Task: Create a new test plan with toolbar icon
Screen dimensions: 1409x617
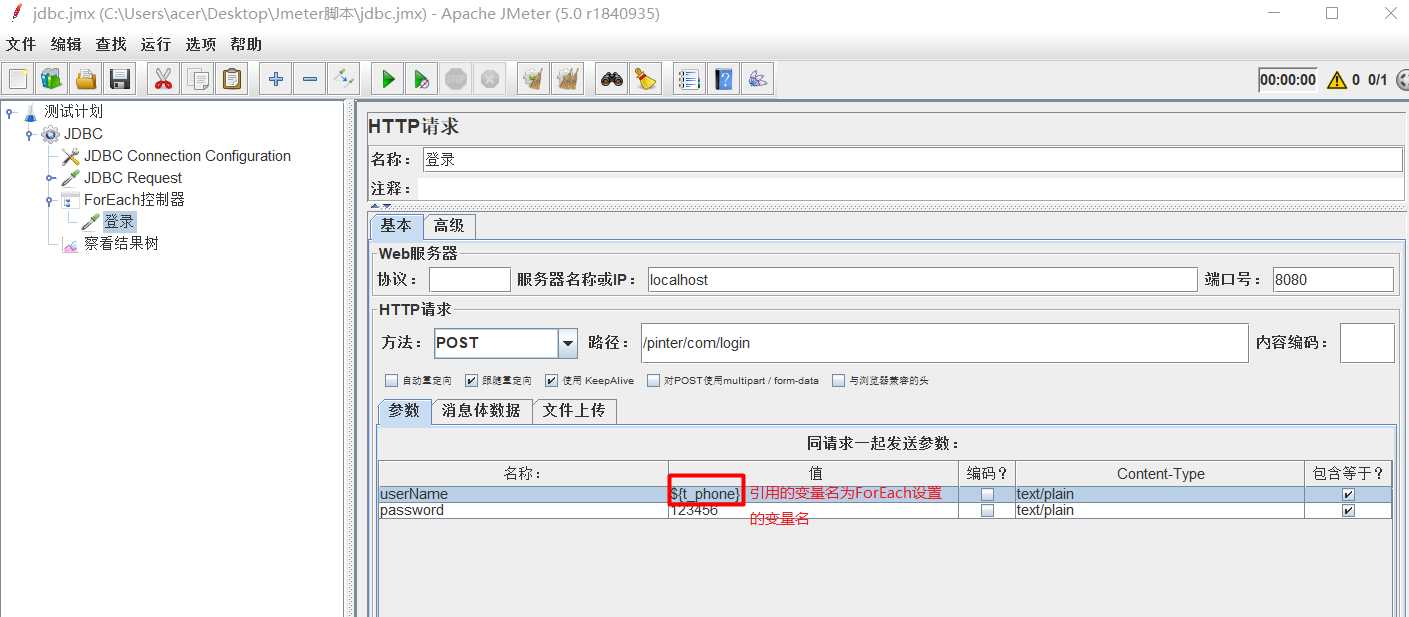Action: (x=17, y=79)
